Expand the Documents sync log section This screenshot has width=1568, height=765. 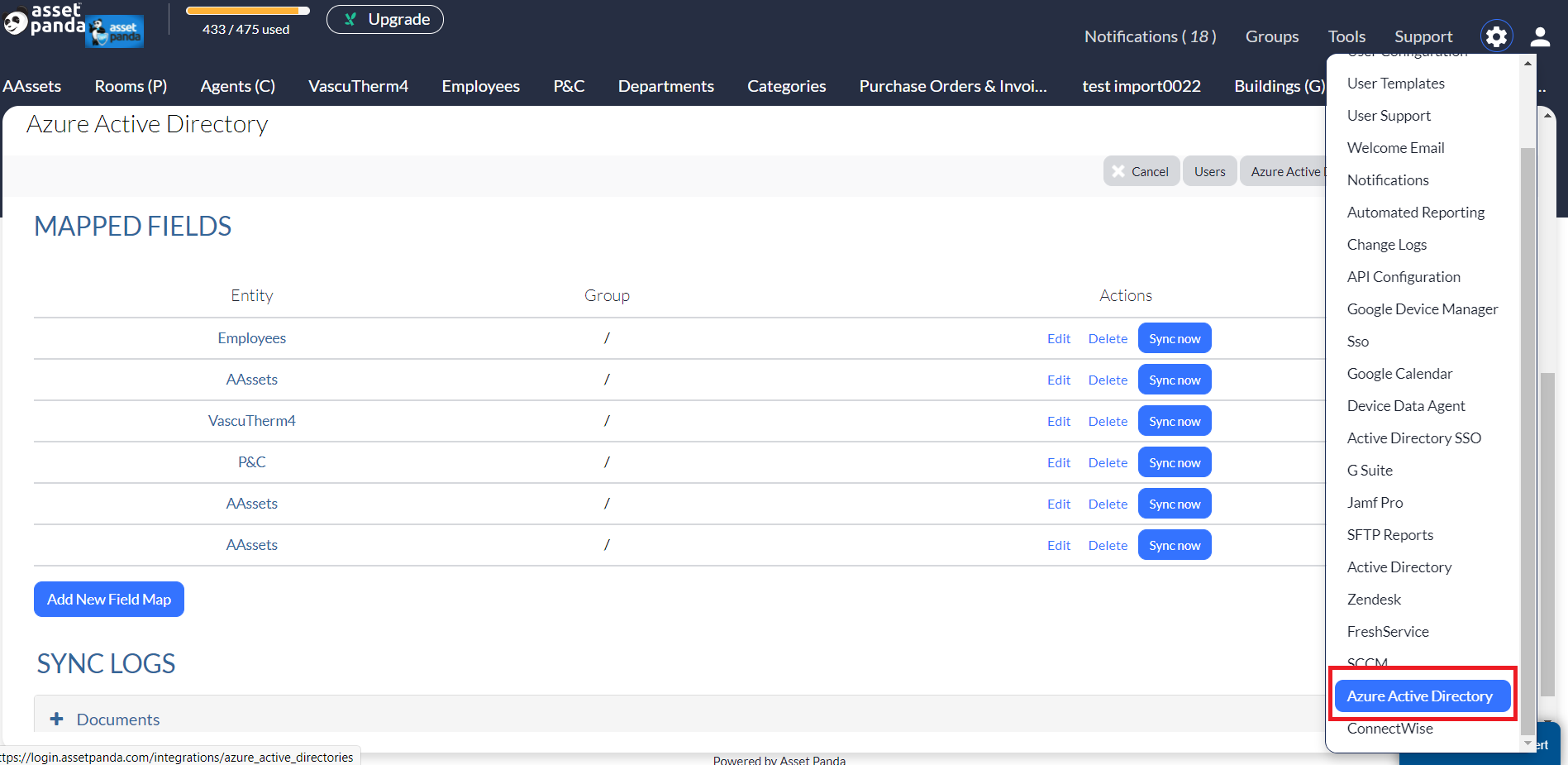(x=118, y=720)
